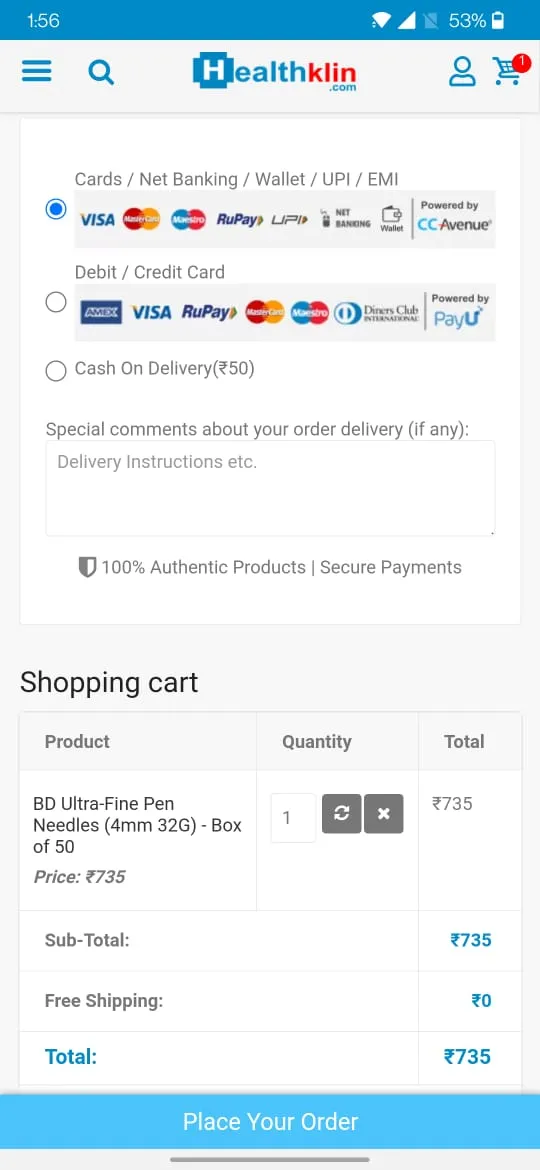Click the delivery instructions text area
The height and width of the screenshot is (1170, 540).
270,488
